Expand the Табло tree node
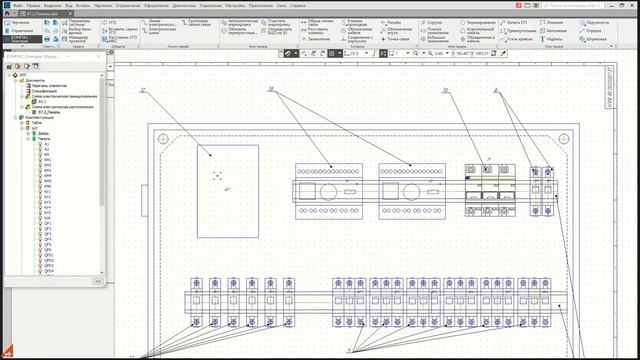Screen dimensions: 640x360 22,122
